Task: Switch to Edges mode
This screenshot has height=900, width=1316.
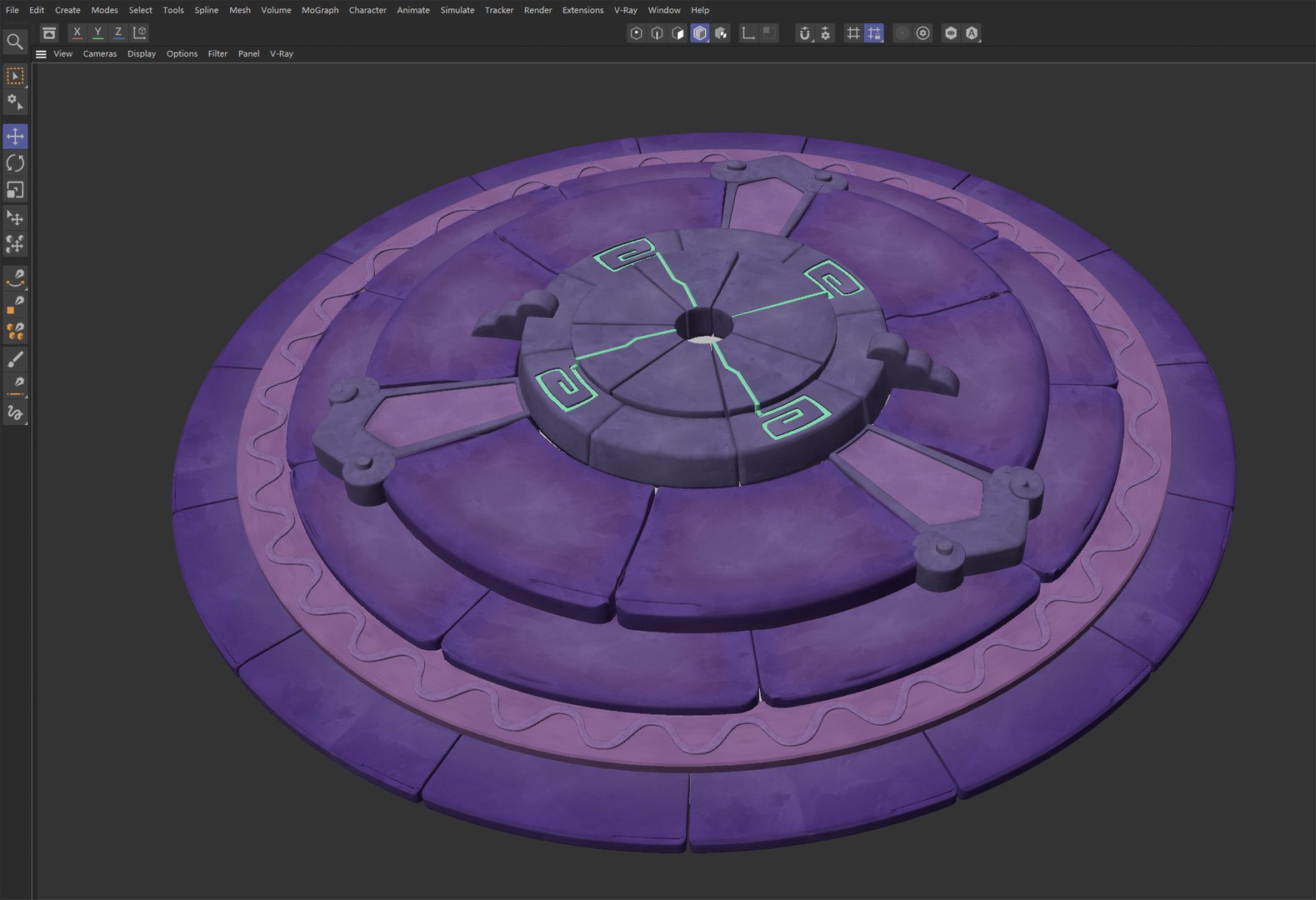Action: 658,33
